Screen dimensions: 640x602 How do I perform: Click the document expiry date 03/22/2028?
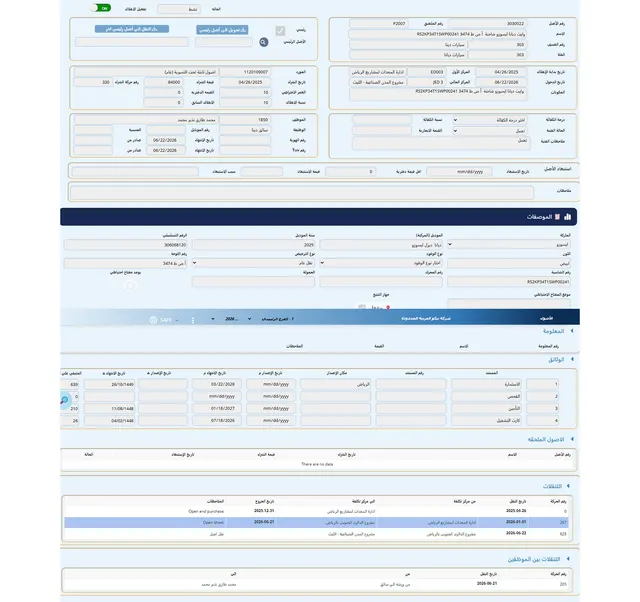click(x=216, y=384)
